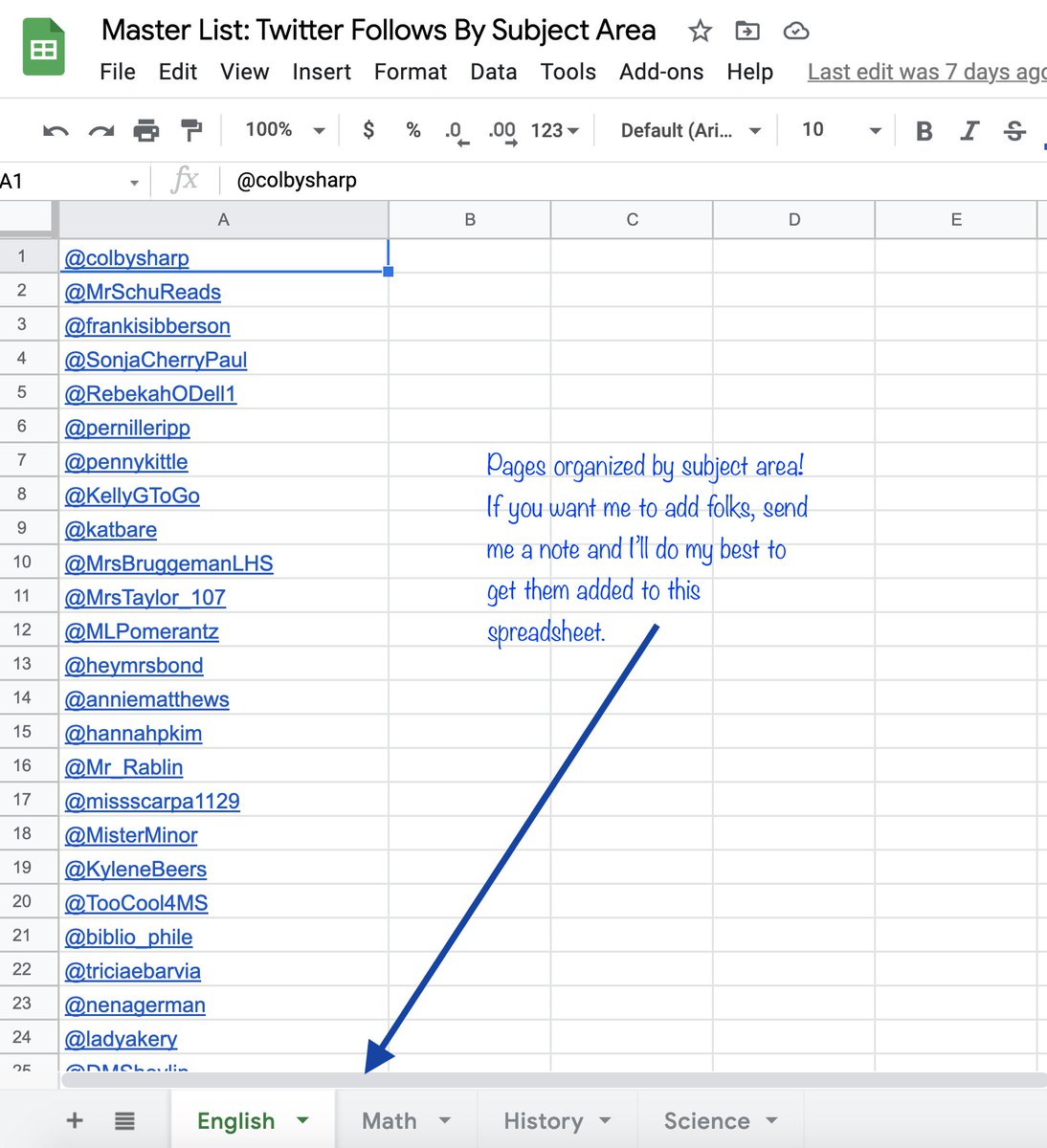The height and width of the screenshot is (1148, 1047).
Task: Open the 123 number format dropdown
Action: (x=555, y=130)
